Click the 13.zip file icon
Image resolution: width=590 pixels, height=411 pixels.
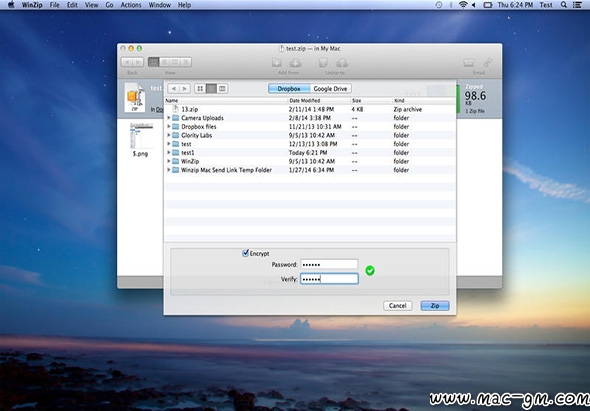point(175,109)
